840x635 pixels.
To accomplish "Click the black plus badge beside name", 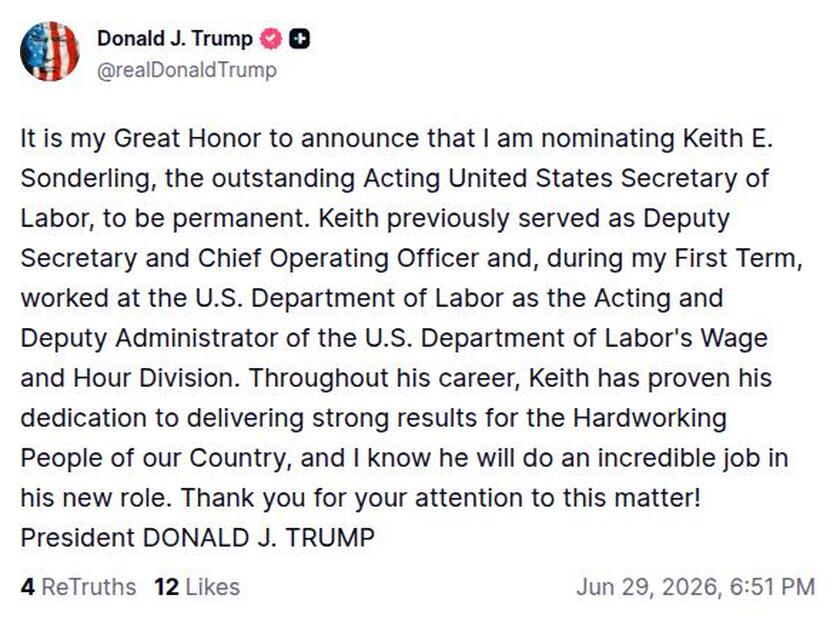I will tap(299, 39).
